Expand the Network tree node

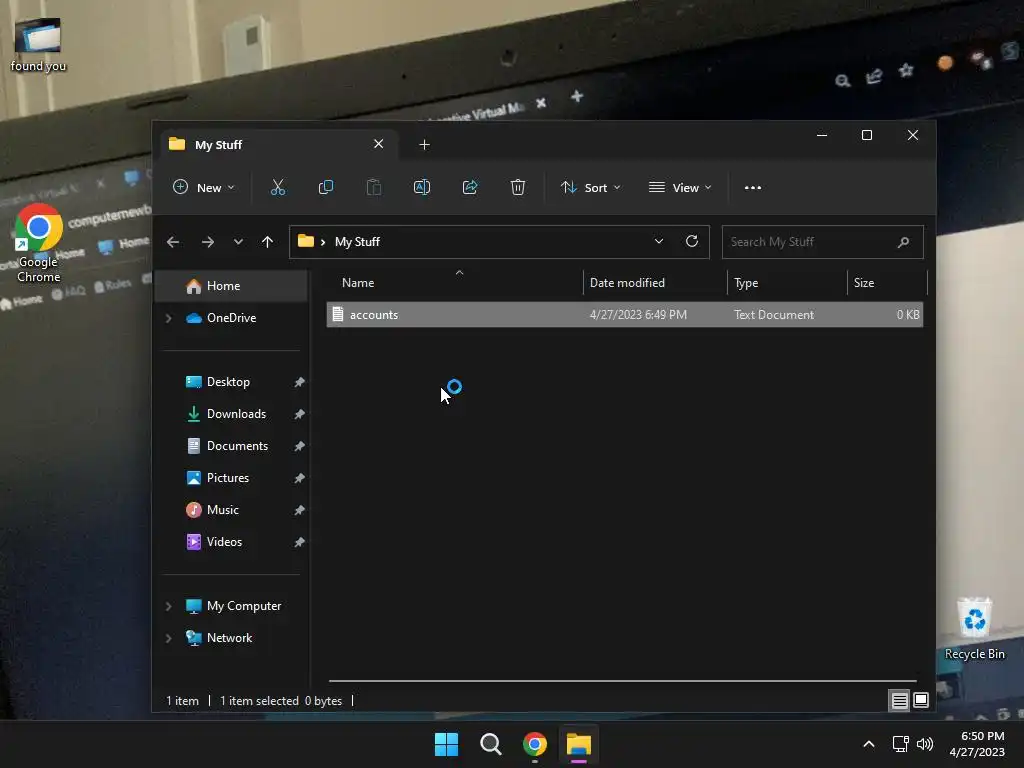168,638
